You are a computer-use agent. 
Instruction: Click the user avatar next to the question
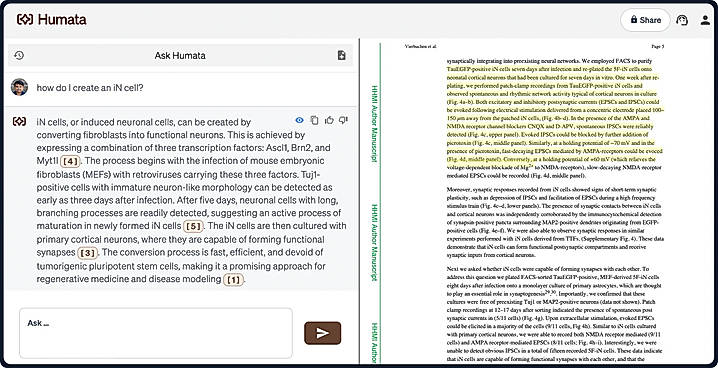(x=19, y=87)
